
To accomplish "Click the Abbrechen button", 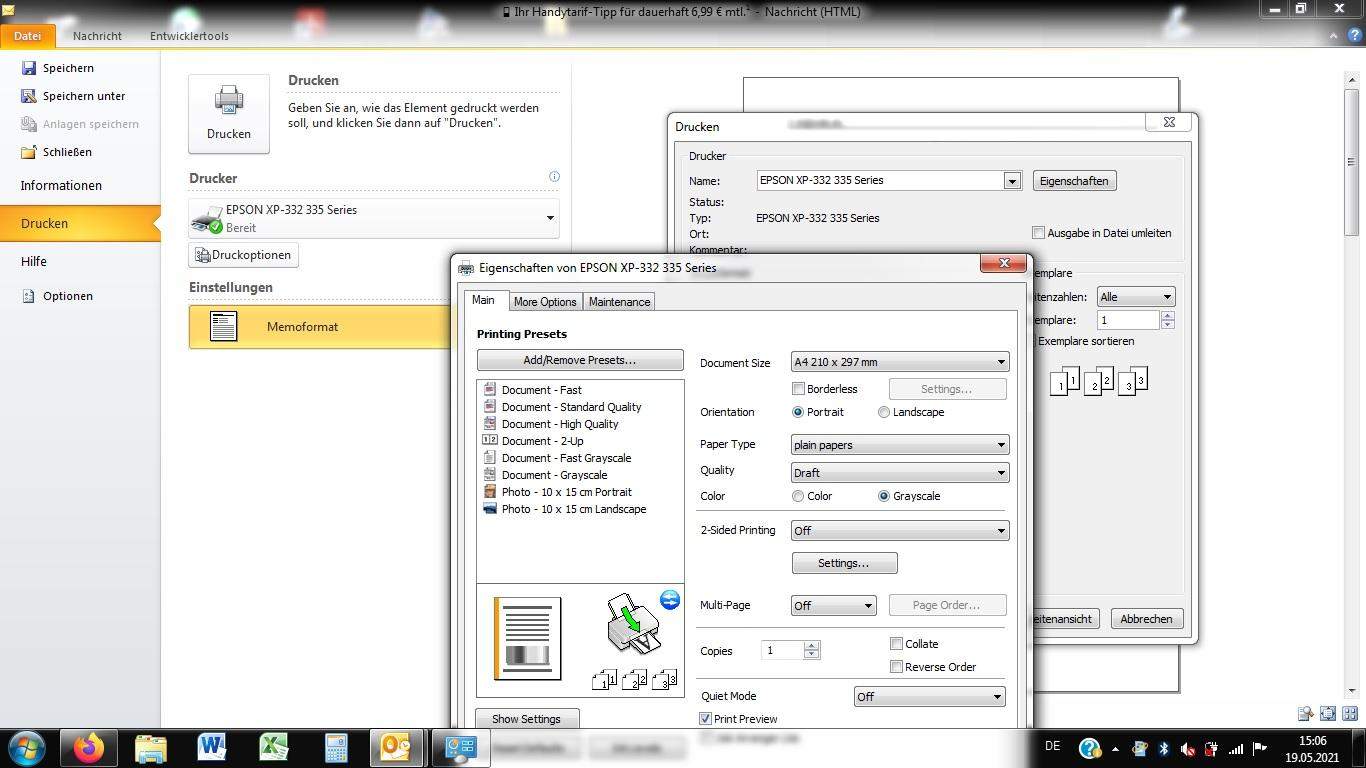I will click(x=1146, y=619).
